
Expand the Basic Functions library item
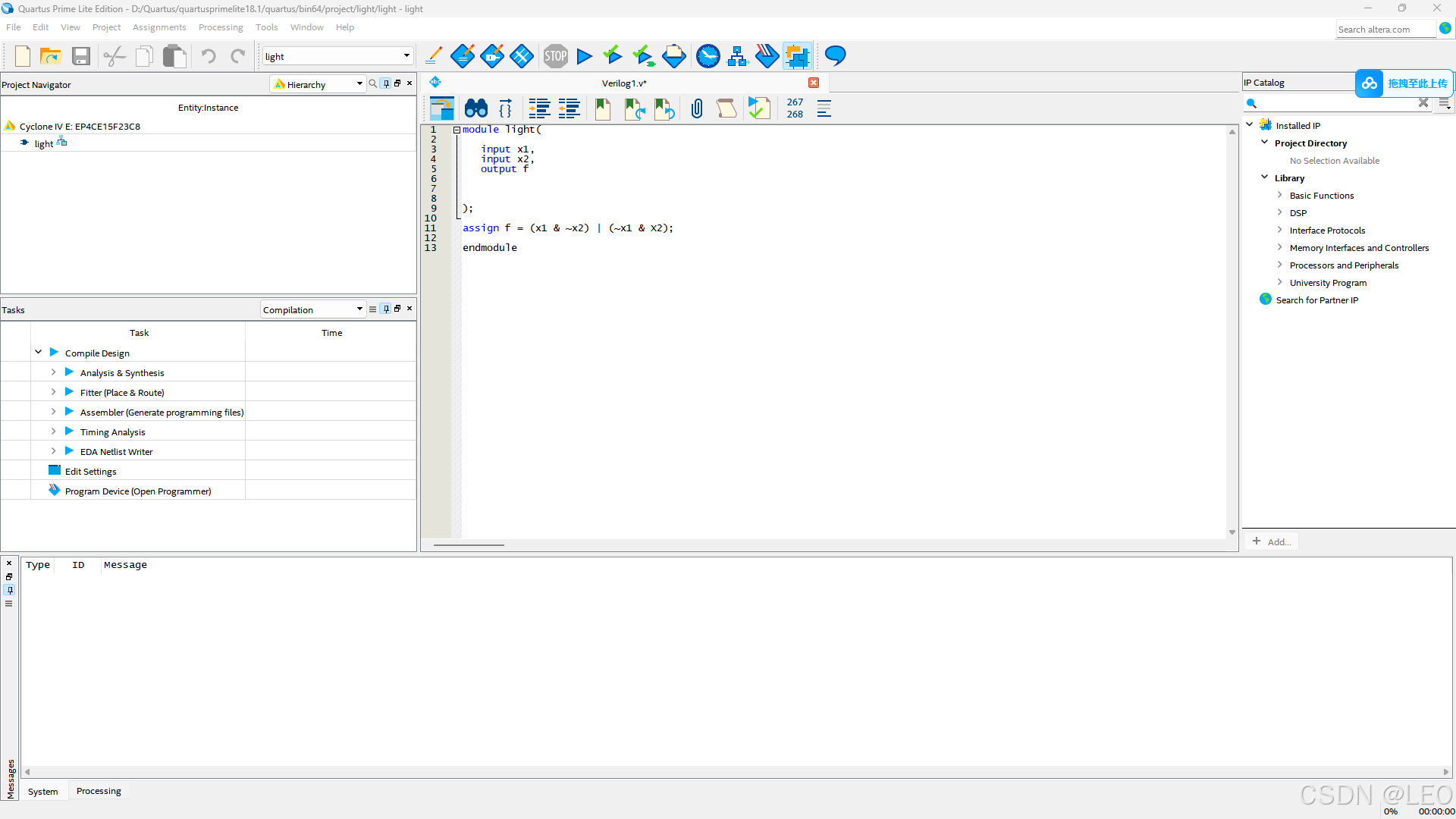click(1279, 196)
